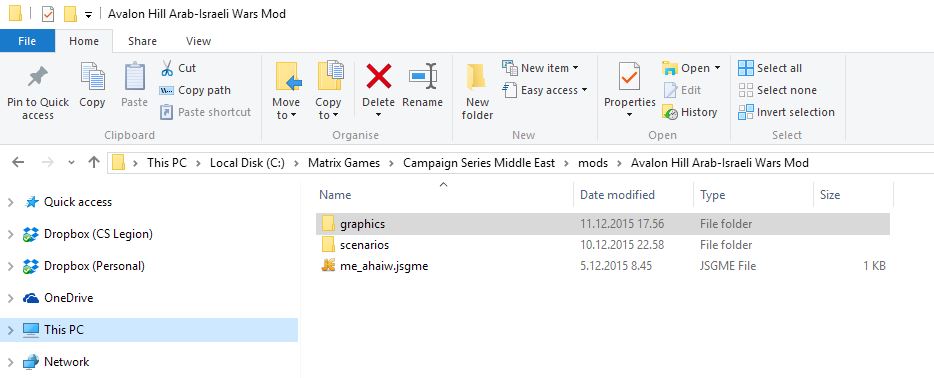Expand the Dropbox (CS Legion) node
This screenshot has width=934, height=378.
coord(10,235)
